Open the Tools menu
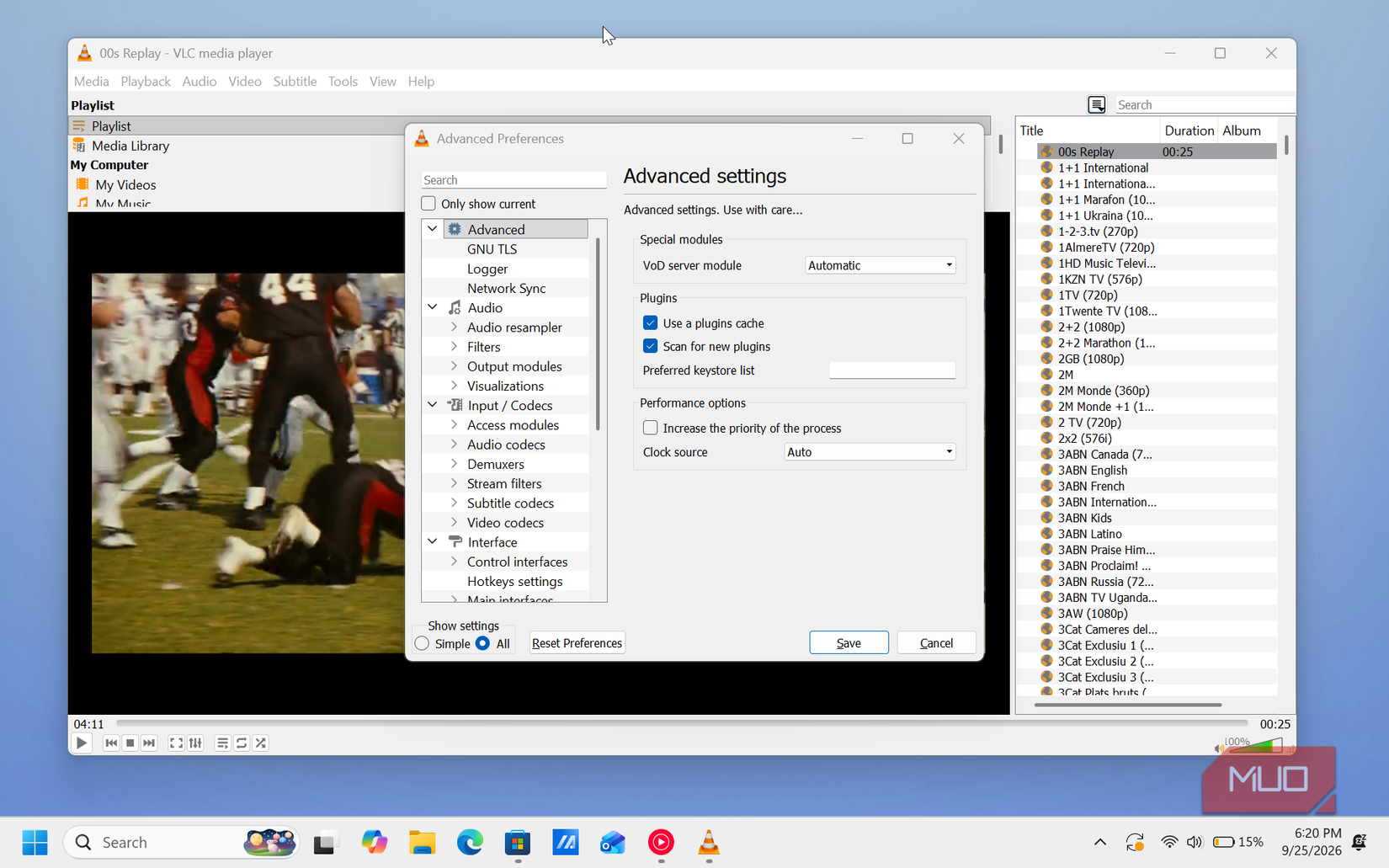 [x=343, y=82]
